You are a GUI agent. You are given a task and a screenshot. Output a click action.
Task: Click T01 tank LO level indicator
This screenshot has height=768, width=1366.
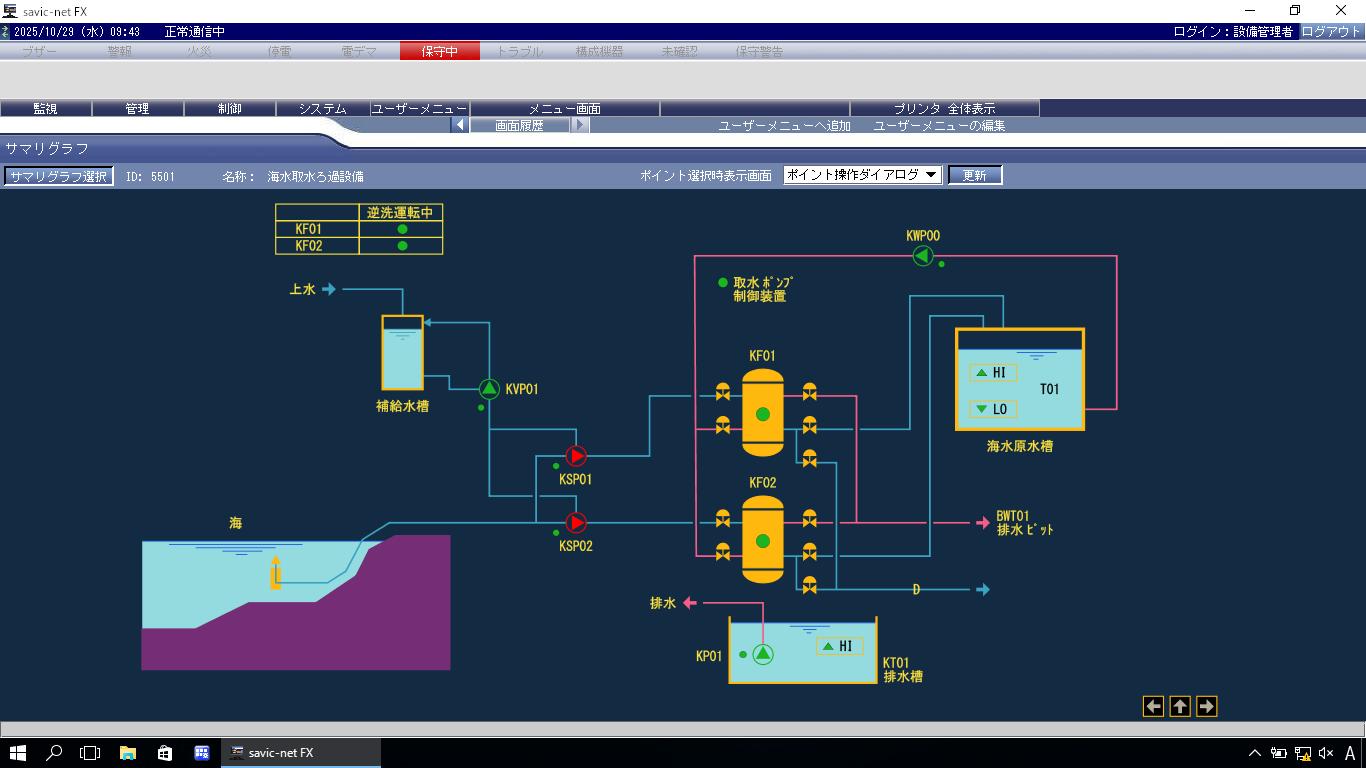(x=992, y=409)
